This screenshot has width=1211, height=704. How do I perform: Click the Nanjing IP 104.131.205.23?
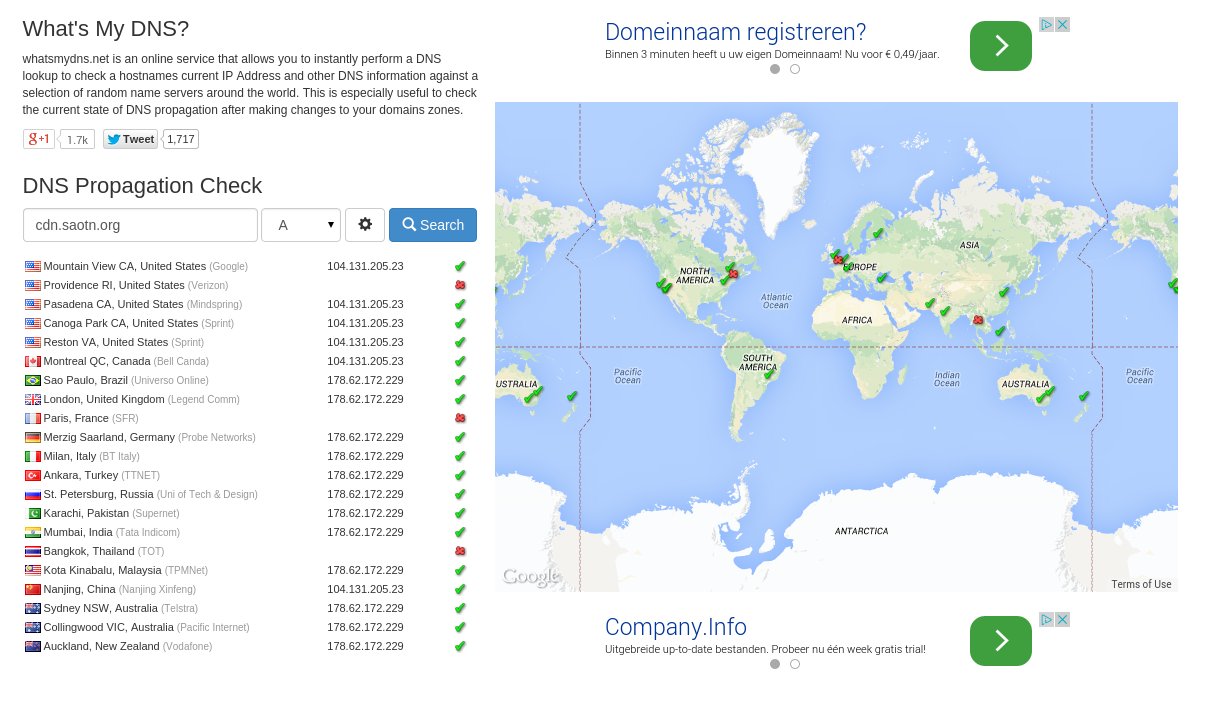pos(365,589)
